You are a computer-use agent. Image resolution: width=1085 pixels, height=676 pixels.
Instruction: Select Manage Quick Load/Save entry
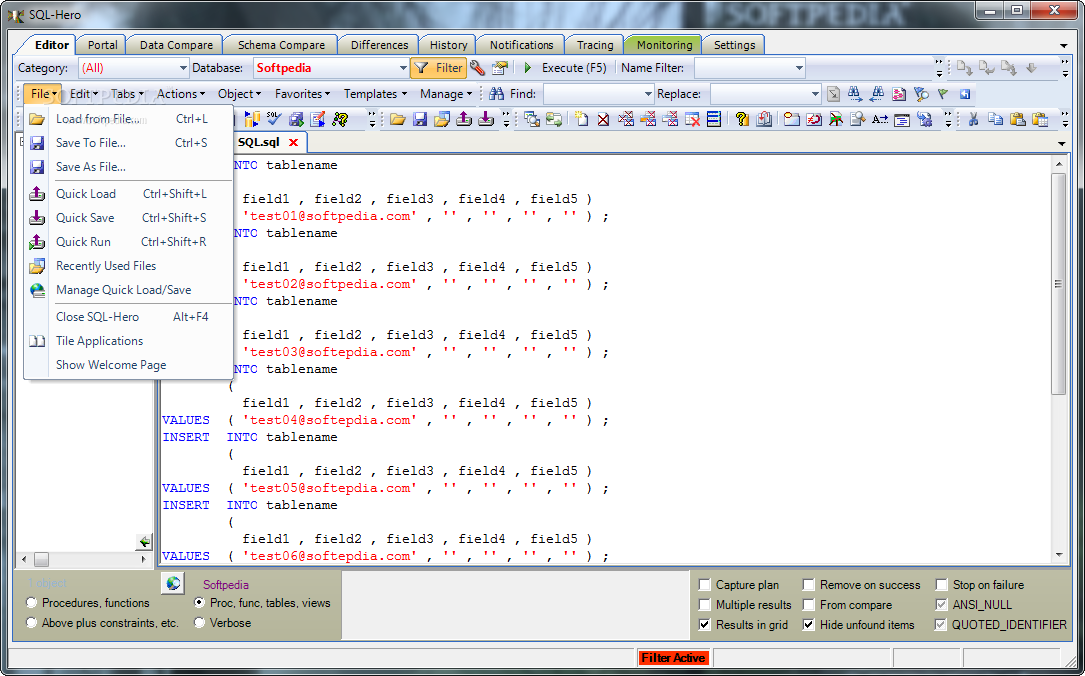[129, 290]
